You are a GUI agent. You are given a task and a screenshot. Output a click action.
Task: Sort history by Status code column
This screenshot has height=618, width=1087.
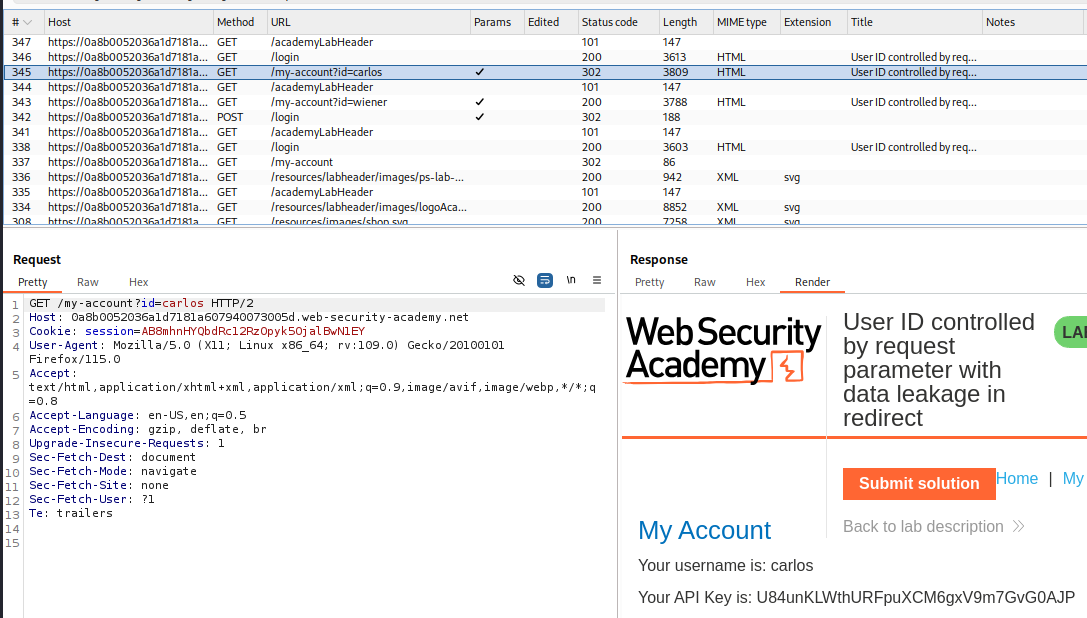[x=609, y=22]
